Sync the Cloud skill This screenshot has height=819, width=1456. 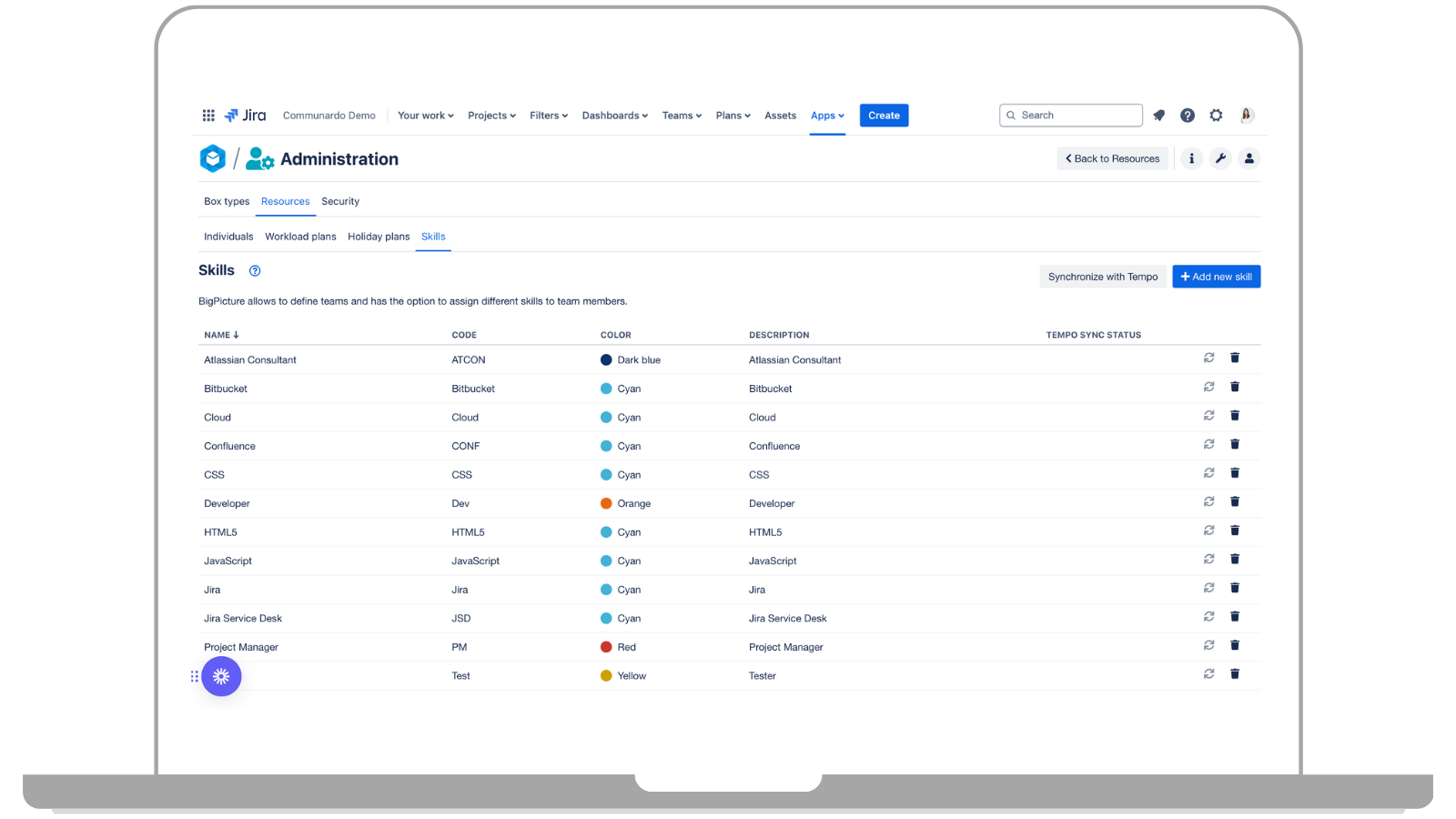[x=1209, y=415]
